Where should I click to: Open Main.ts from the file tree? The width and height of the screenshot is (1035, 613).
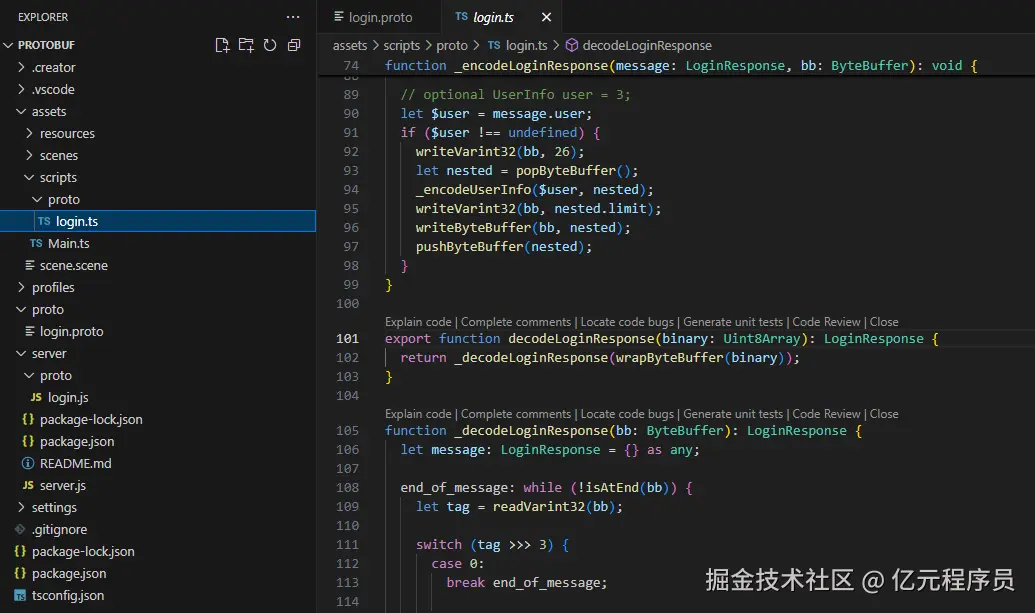point(68,243)
